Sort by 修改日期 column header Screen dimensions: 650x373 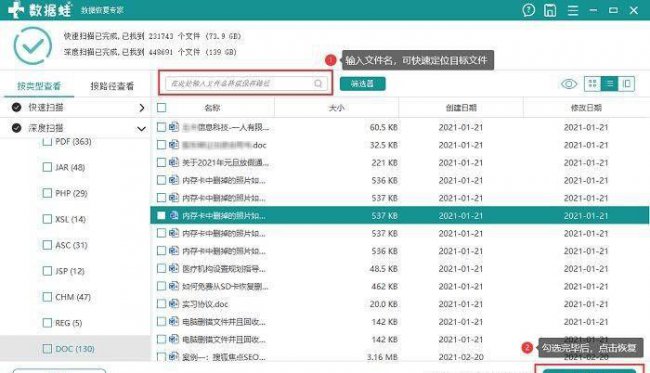pos(586,108)
